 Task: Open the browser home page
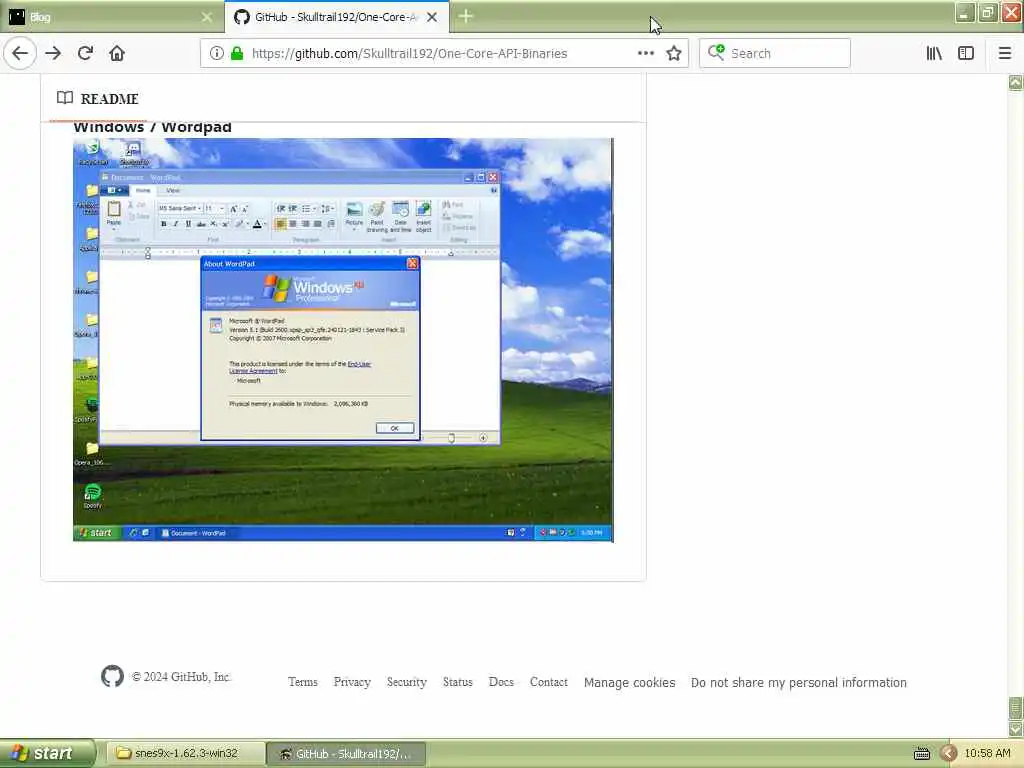(117, 54)
